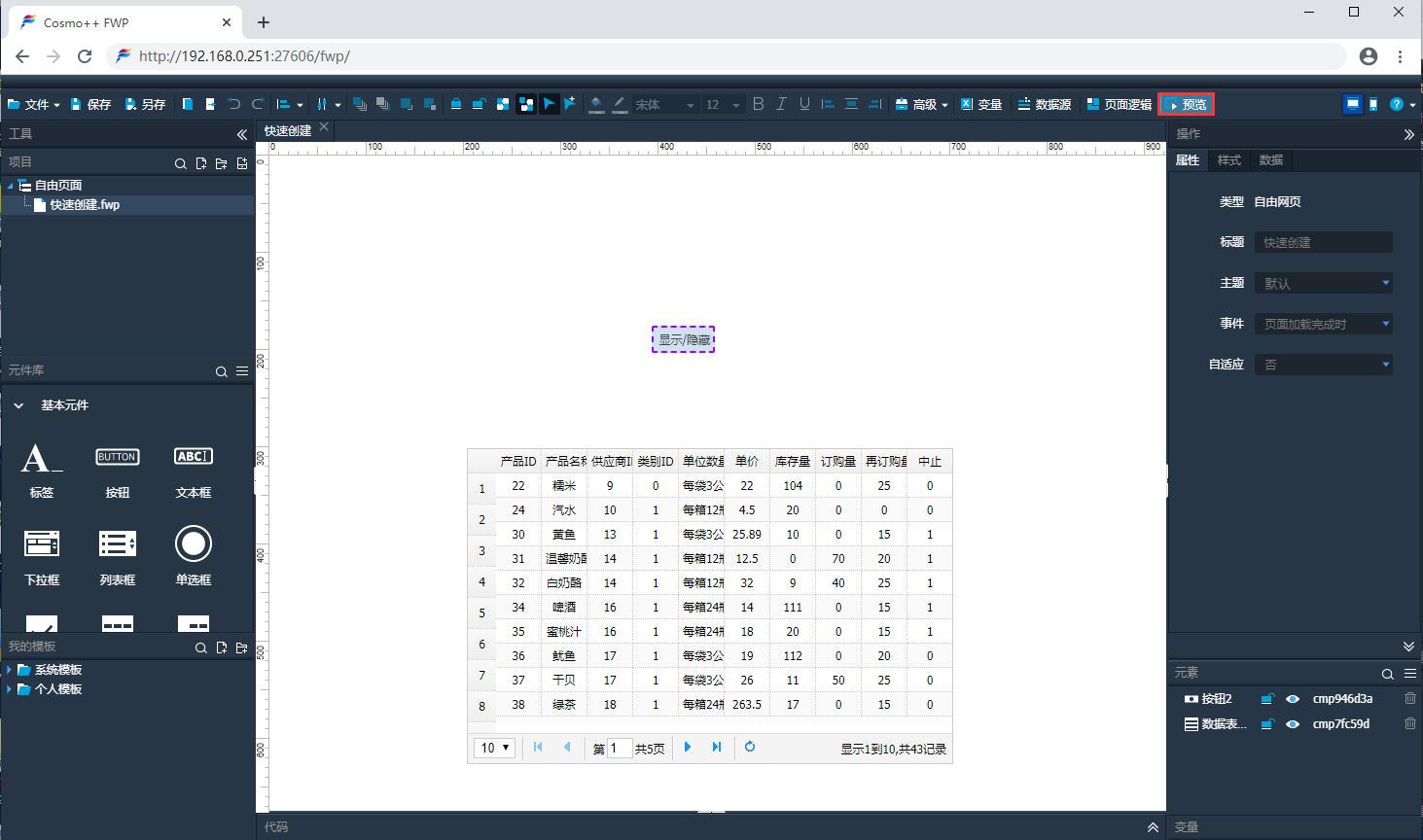Click the 预览 preview button
Image resolution: width=1423 pixels, height=840 pixels.
pyautogui.click(x=1187, y=104)
